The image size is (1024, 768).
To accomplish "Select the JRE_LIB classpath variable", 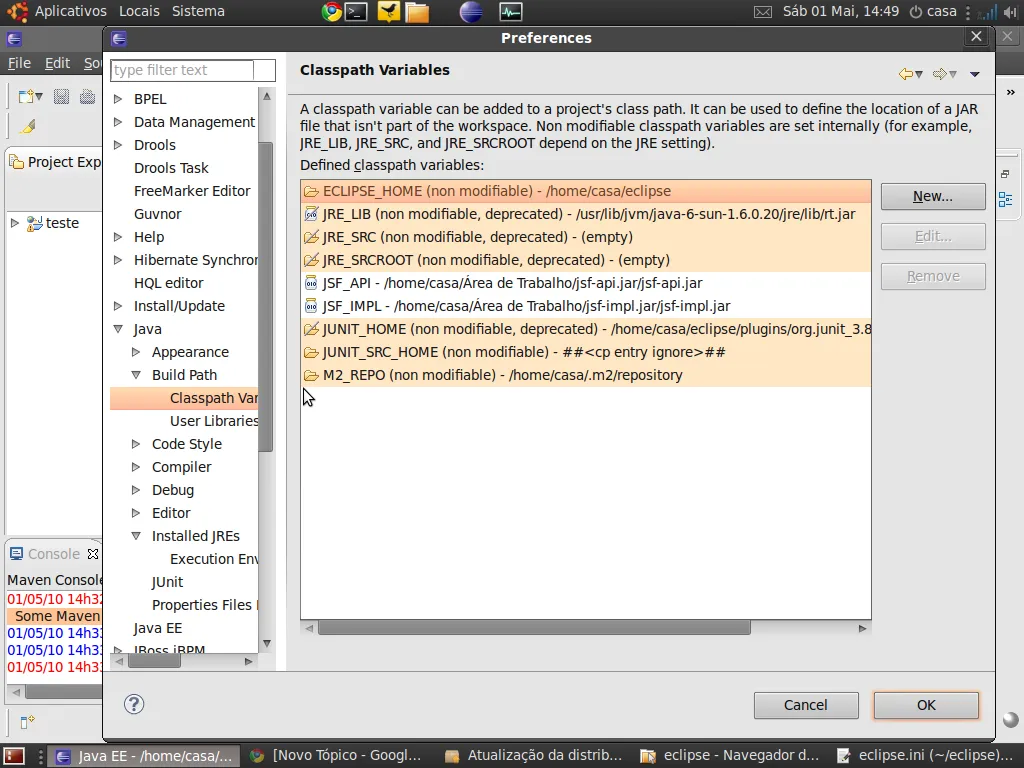I will [586, 214].
